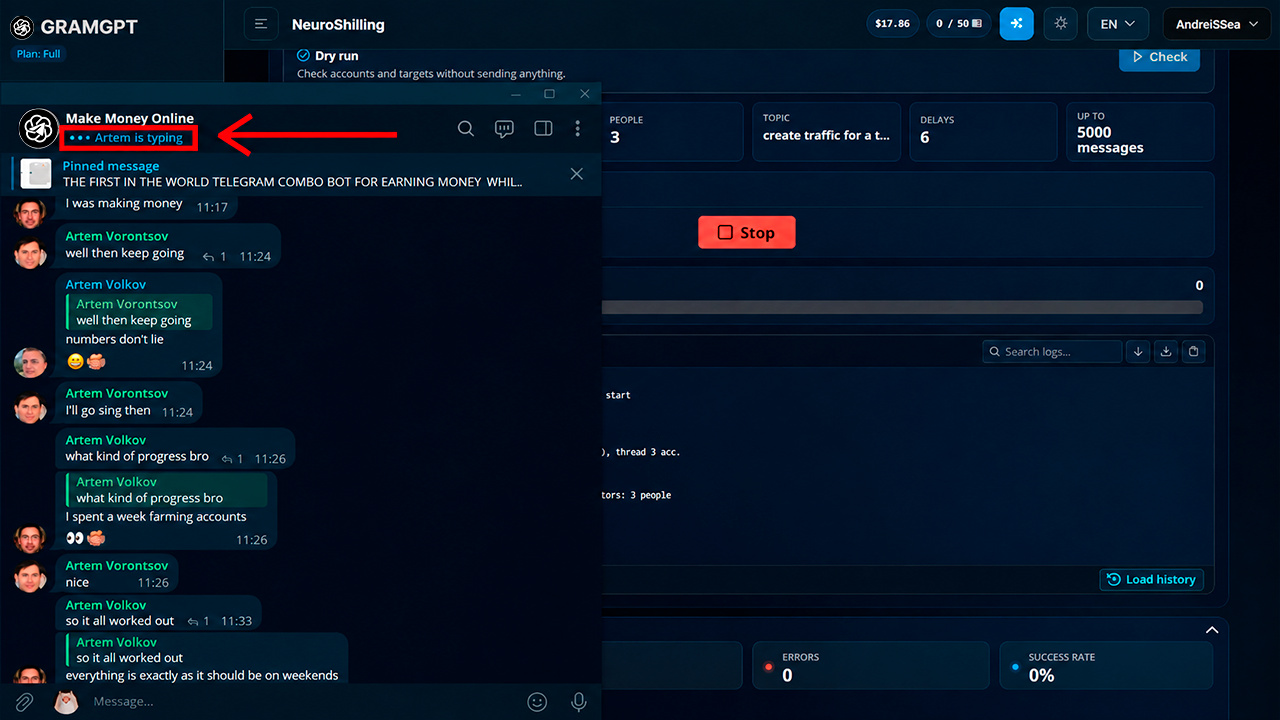Collapse the statistics section chevron
Screen dimensions: 1280x720
tap(1212, 631)
